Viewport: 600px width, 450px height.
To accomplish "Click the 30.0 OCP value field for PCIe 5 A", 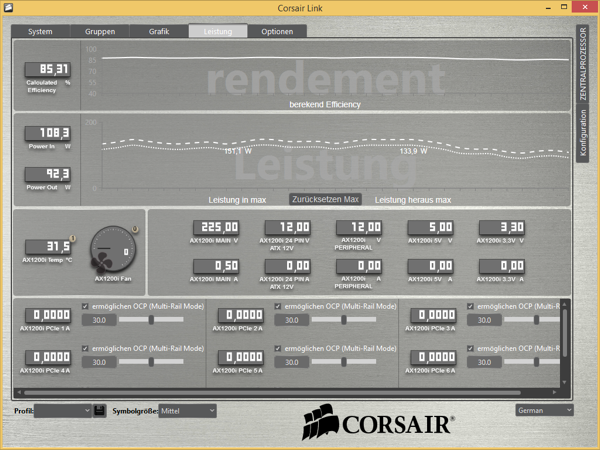I will tap(292, 362).
